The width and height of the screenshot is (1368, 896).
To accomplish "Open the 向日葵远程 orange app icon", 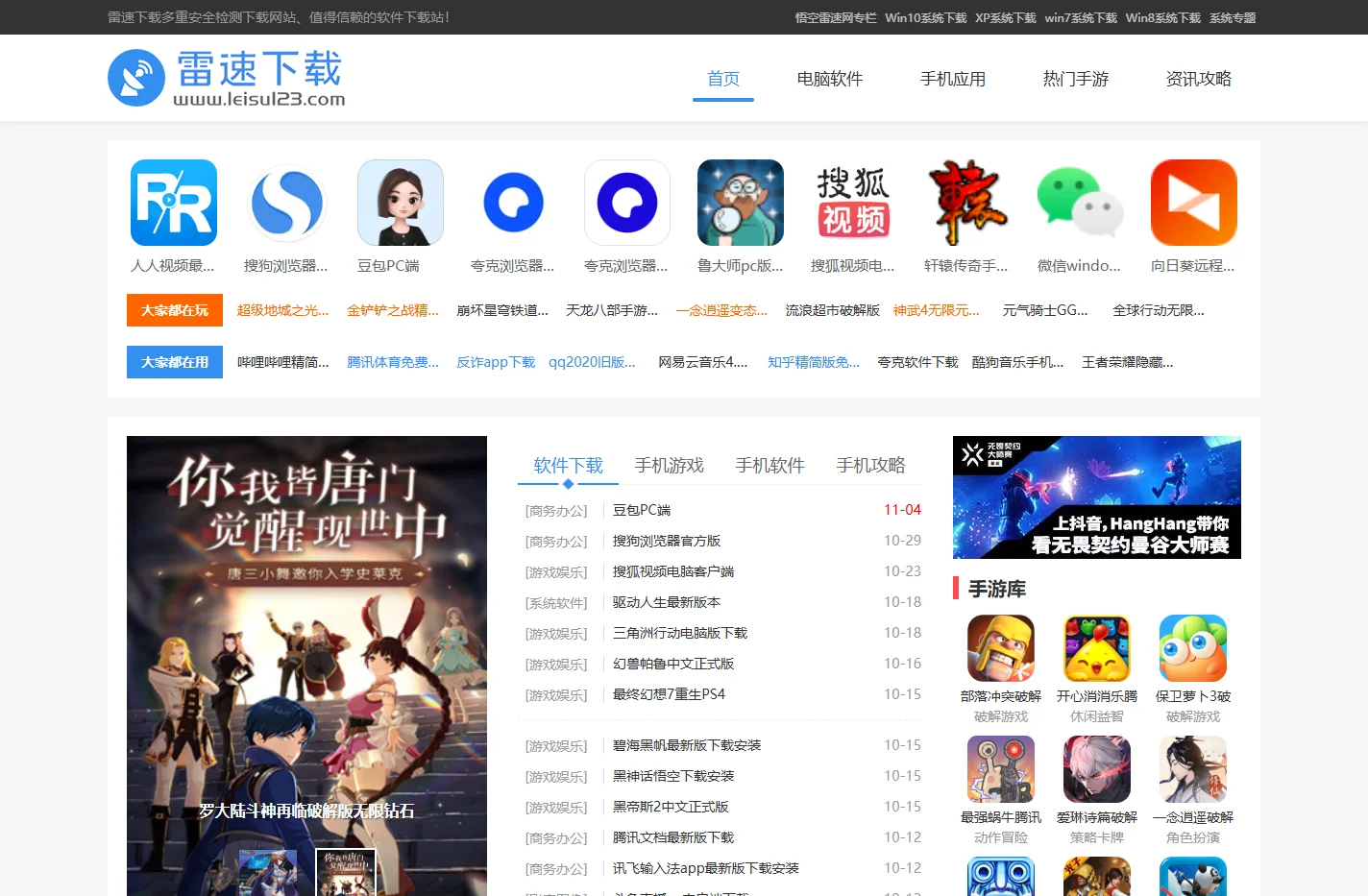I will (1194, 203).
